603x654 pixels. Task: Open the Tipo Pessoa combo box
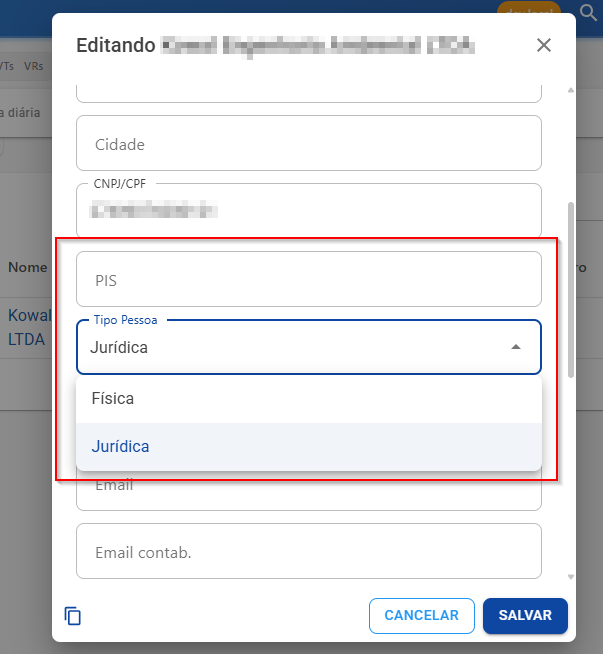[309, 347]
